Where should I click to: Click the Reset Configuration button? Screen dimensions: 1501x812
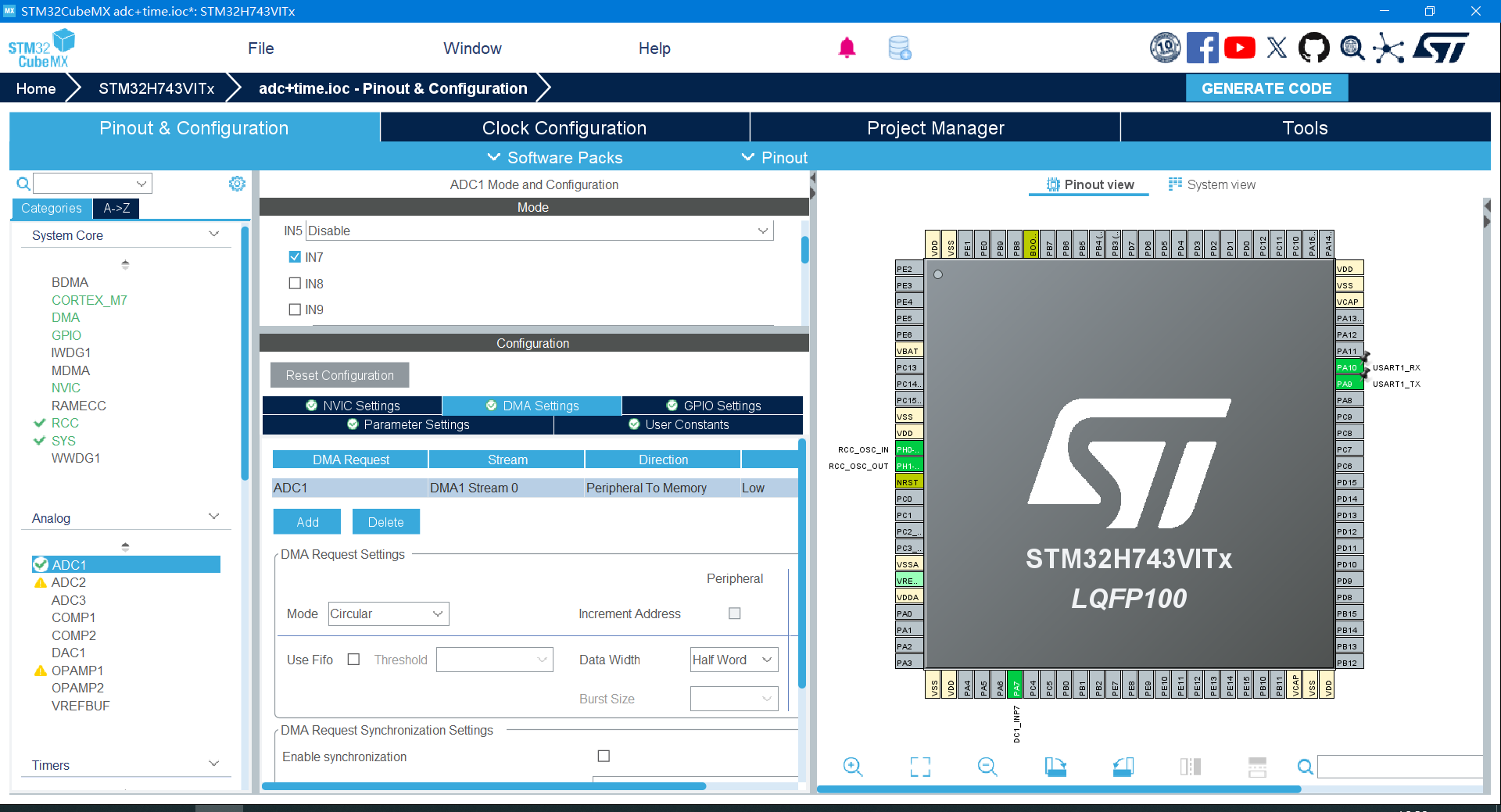point(339,375)
